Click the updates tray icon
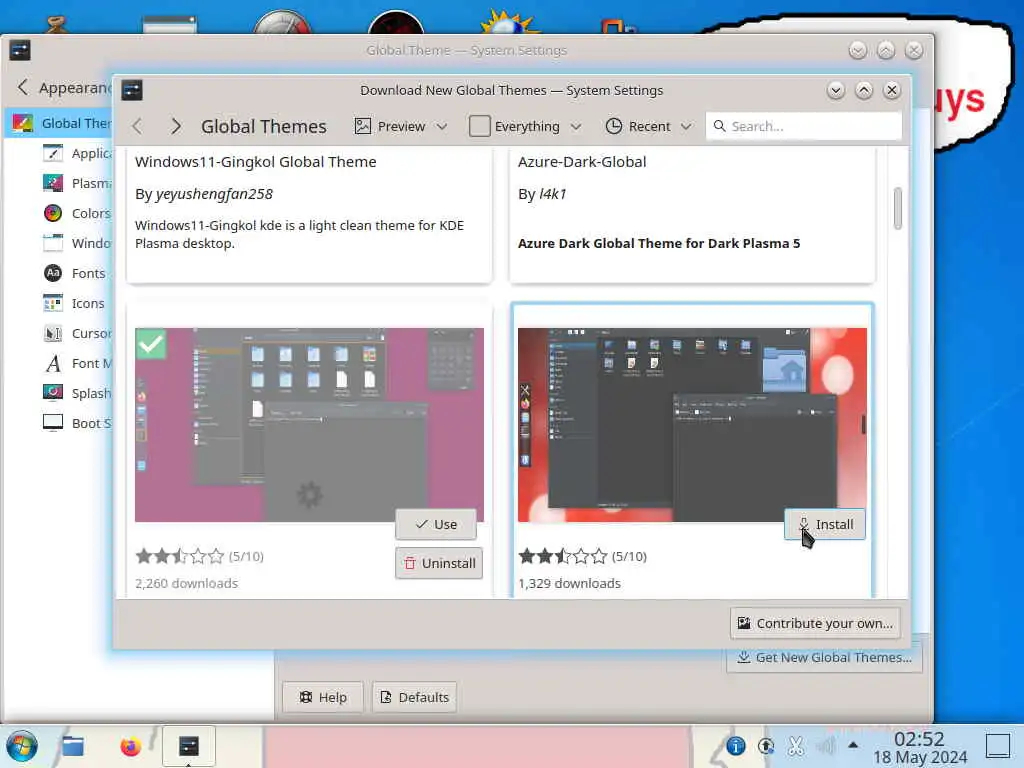1024x768 pixels. (x=766, y=746)
